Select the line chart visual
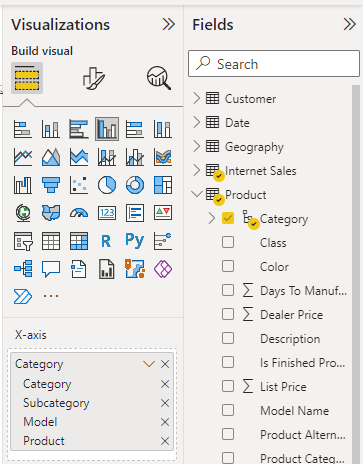The height and width of the screenshot is (464, 363). point(23,157)
